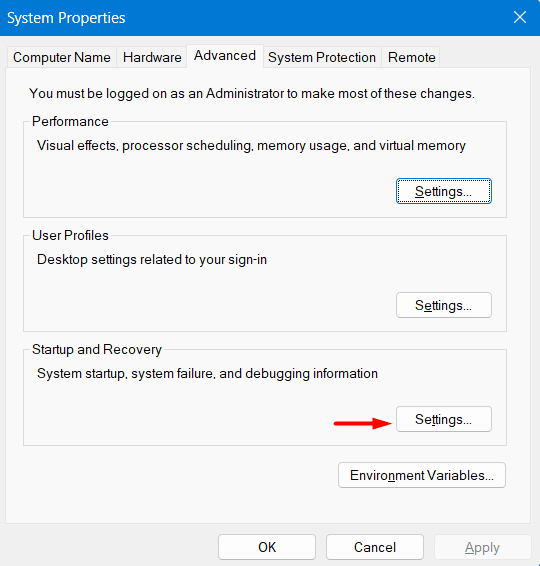The width and height of the screenshot is (540, 566).
Task: Open Startup and Recovery Settings
Action: click(x=444, y=419)
